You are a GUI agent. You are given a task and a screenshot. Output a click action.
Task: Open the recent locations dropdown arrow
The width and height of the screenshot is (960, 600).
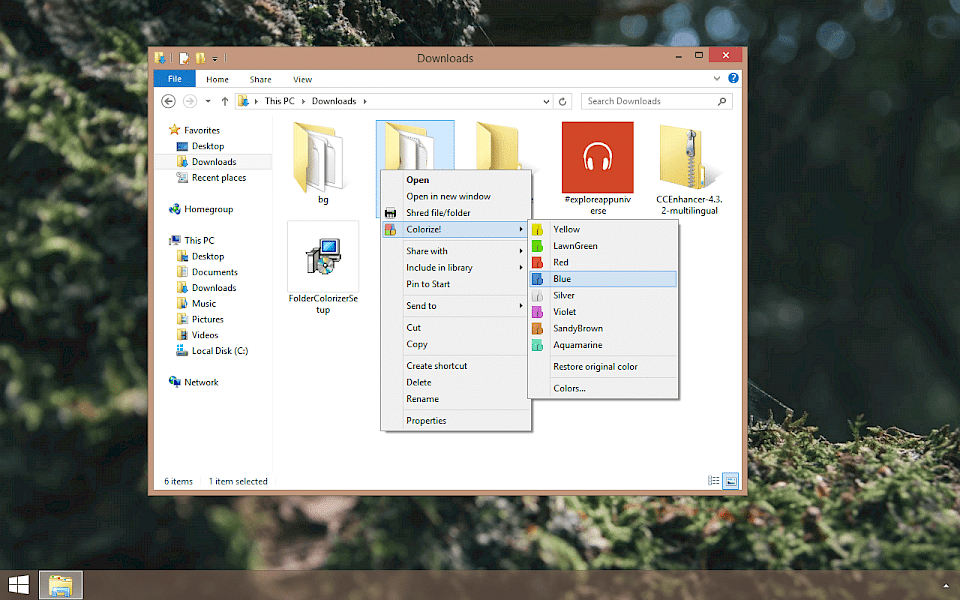click(208, 101)
